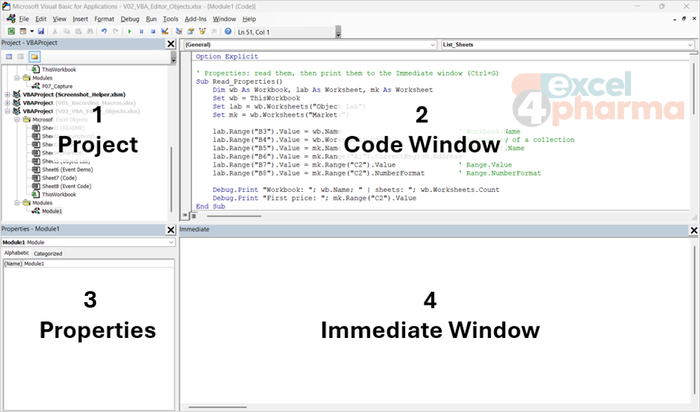This screenshot has width=700, height=412.
Task: Open Project Explorer via its toolbar icon
Action: 179,31
